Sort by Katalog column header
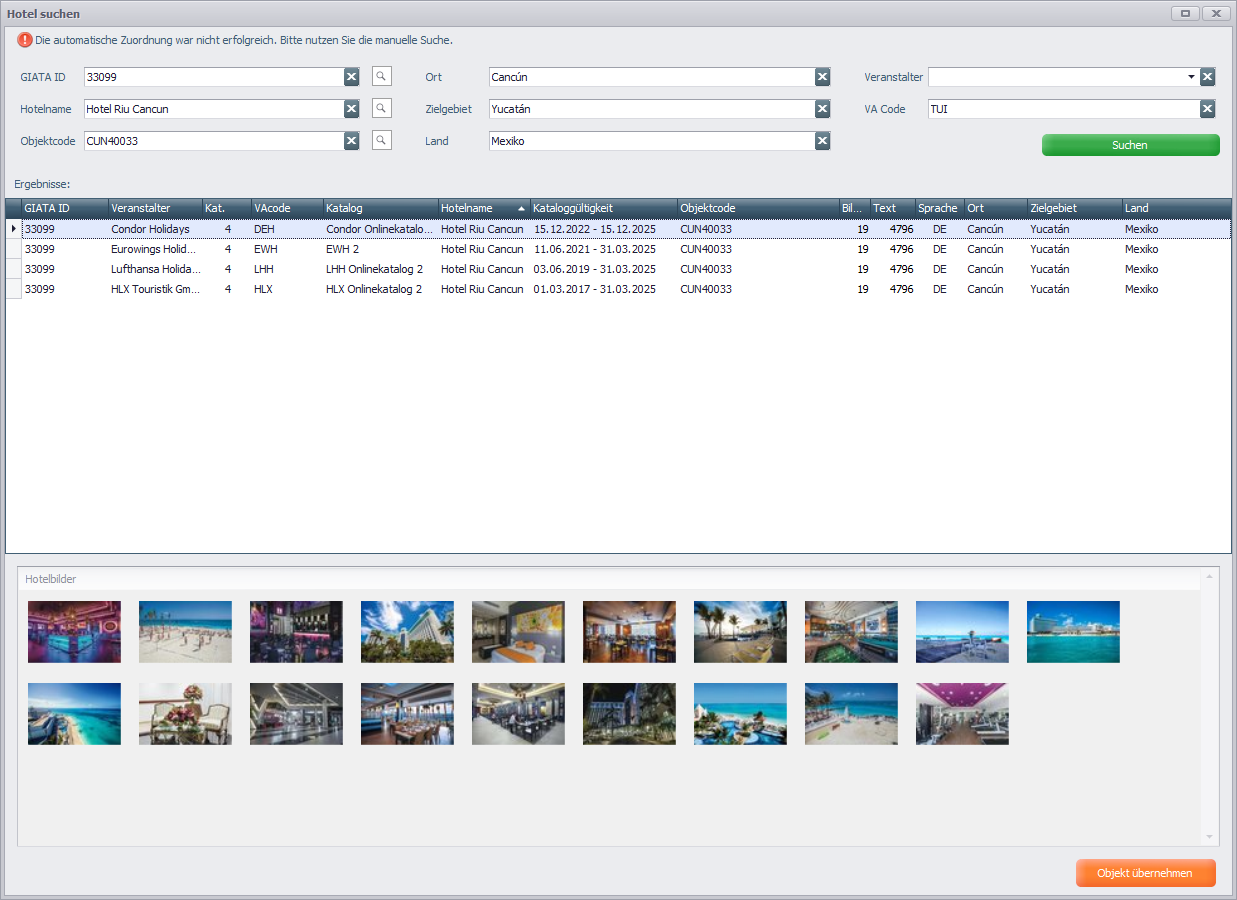This screenshot has width=1237, height=900. click(380, 208)
